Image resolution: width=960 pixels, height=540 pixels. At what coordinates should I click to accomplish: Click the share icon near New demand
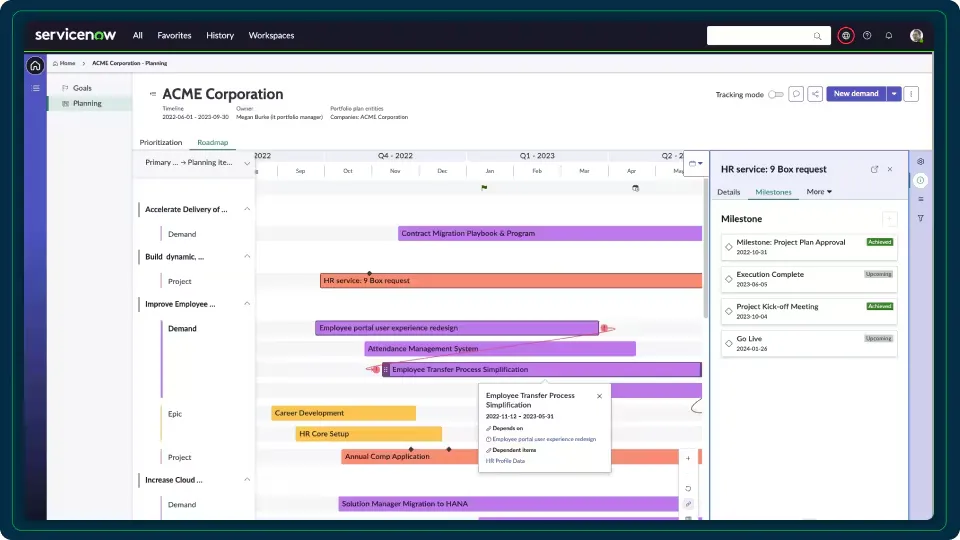tap(815, 94)
